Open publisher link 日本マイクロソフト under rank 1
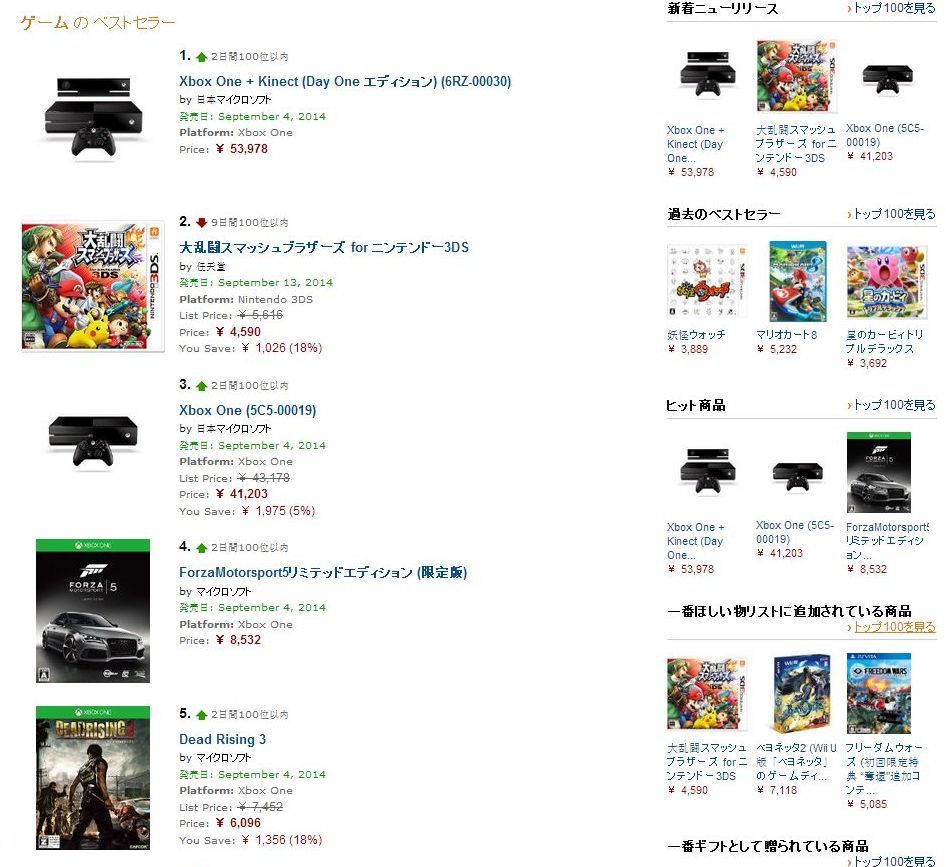 [x=232, y=99]
